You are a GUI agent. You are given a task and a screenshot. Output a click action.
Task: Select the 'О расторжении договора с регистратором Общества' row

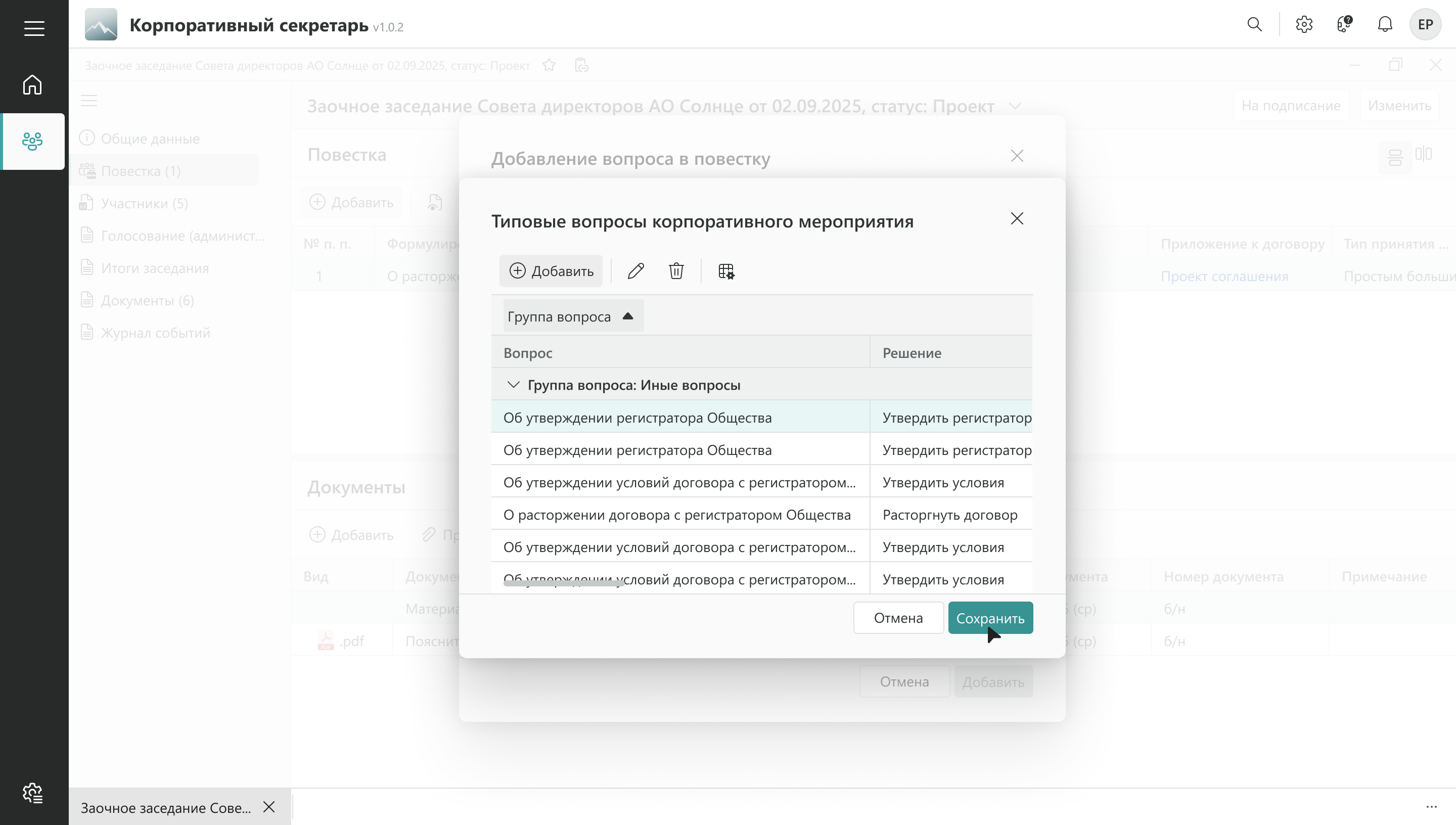(677, 515)
